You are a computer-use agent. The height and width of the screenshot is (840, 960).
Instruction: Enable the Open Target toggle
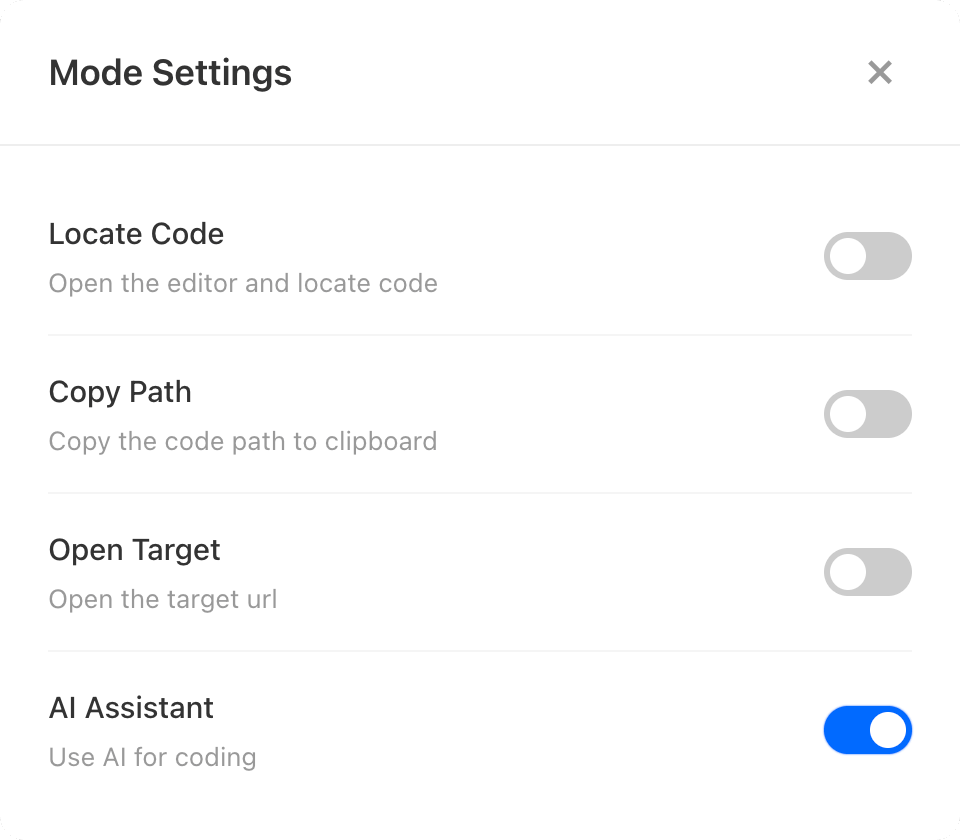[867, 572]
